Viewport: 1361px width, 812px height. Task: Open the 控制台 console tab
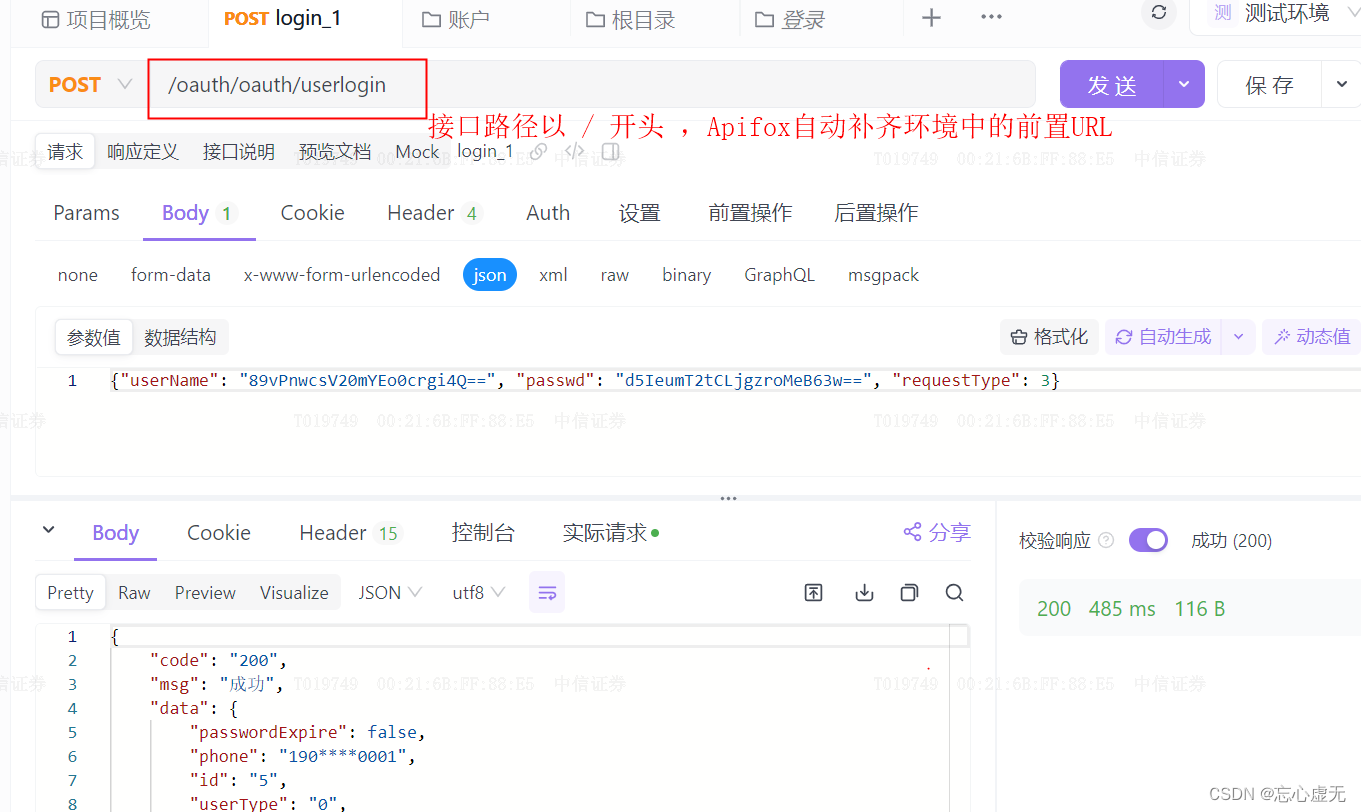[483, 533]
